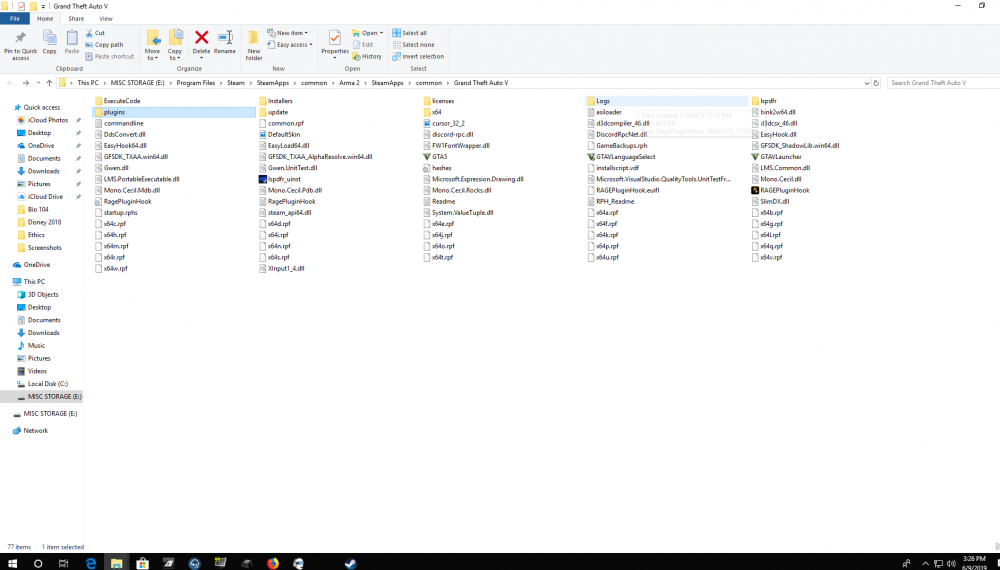The width and height of the screenshot is (1000, 570).
Task: Select Local Disk (C:) in navigation pane
Action: [x=47, y=384]
